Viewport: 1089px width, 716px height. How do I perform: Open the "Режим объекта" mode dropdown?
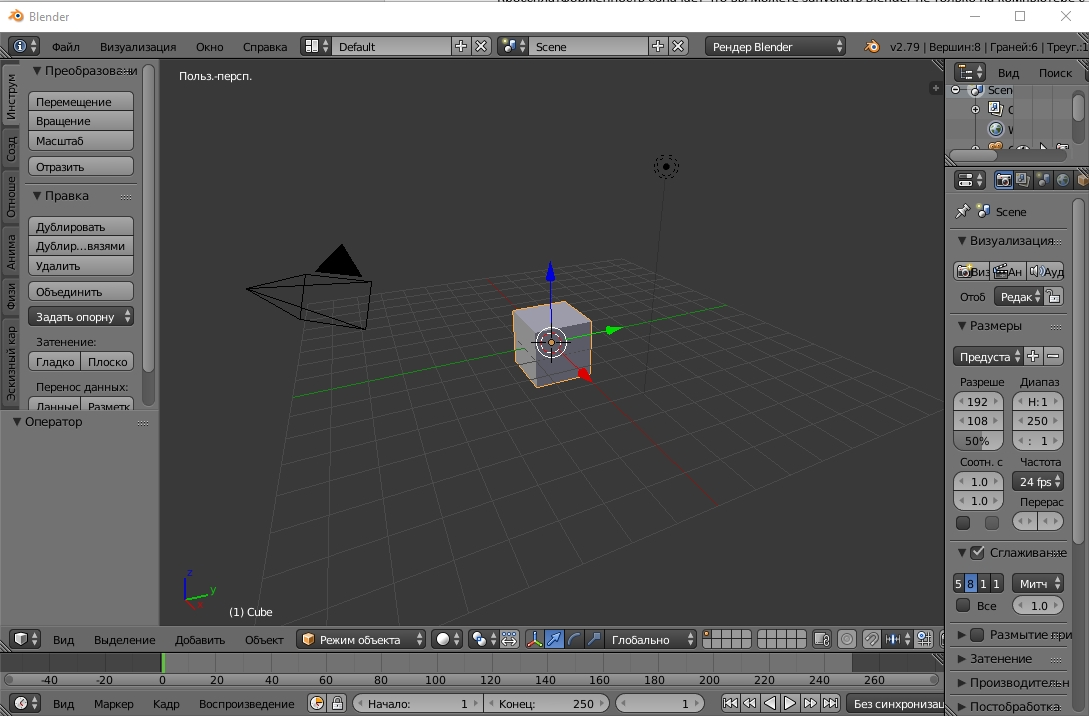point(361,640)
